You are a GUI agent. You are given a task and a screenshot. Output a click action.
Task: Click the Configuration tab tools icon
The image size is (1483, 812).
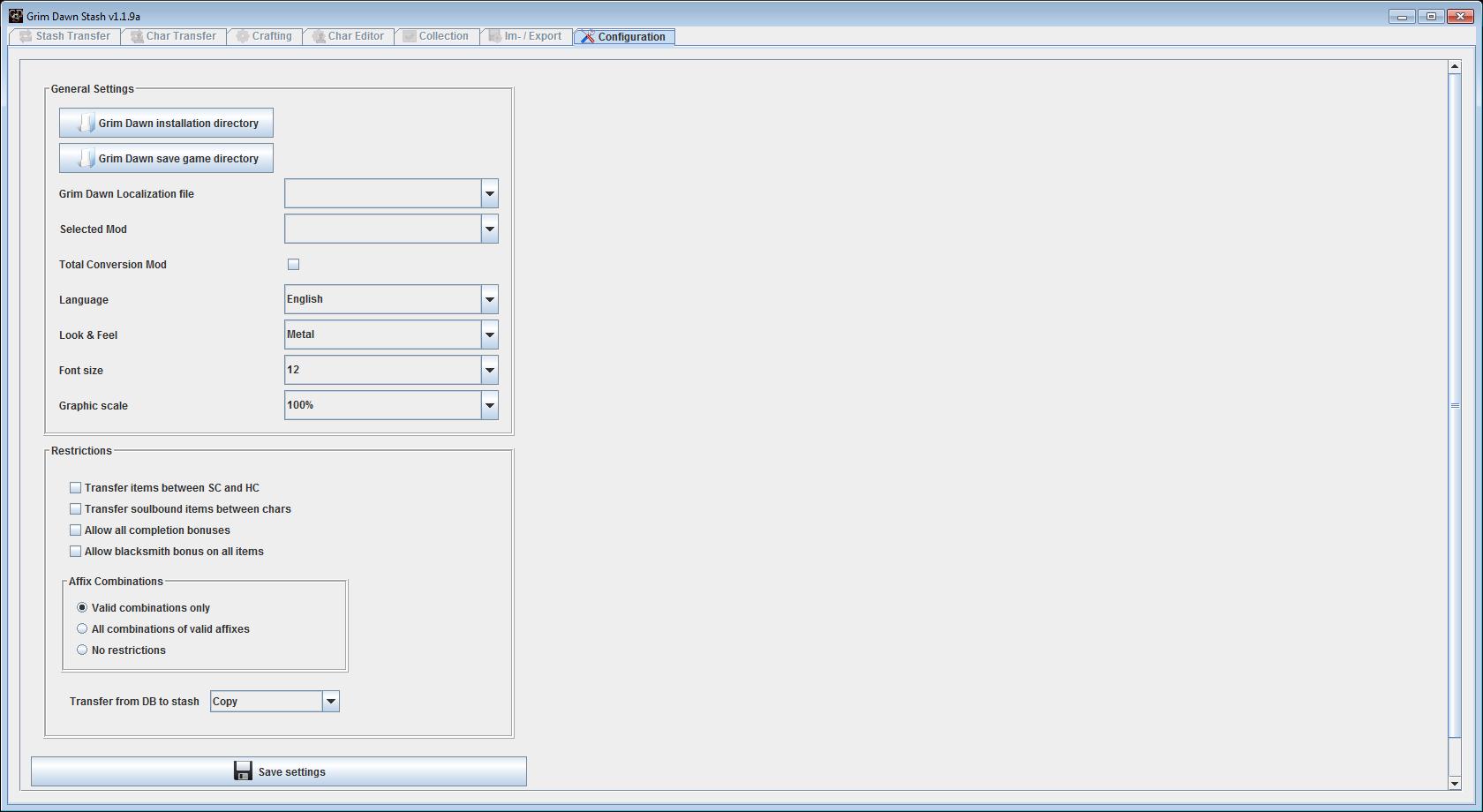(x=587, y=37)
